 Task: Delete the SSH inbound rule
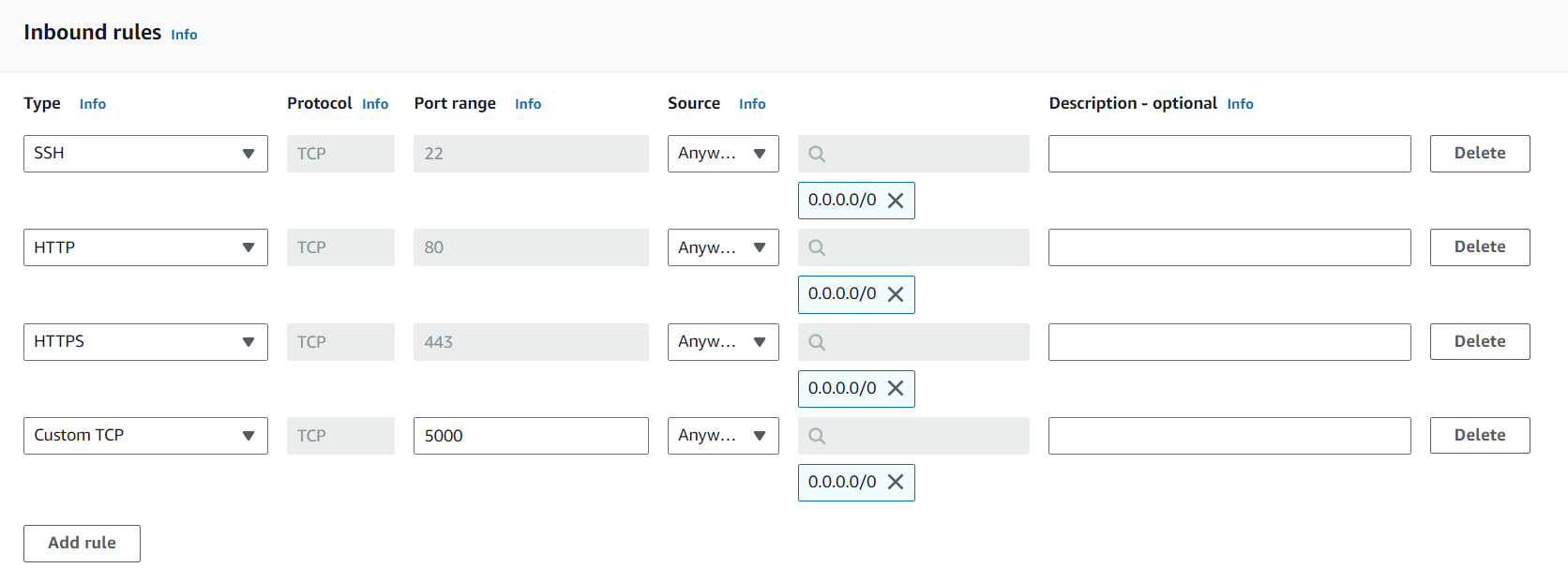1480,154
